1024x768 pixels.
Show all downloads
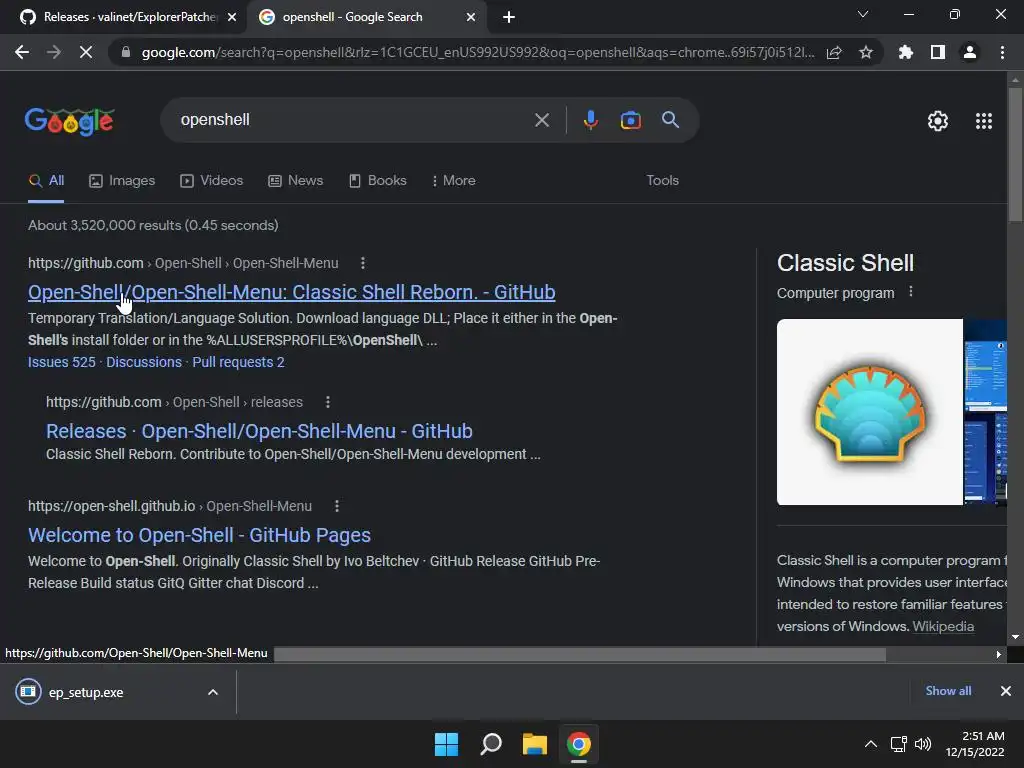[948, 691]
